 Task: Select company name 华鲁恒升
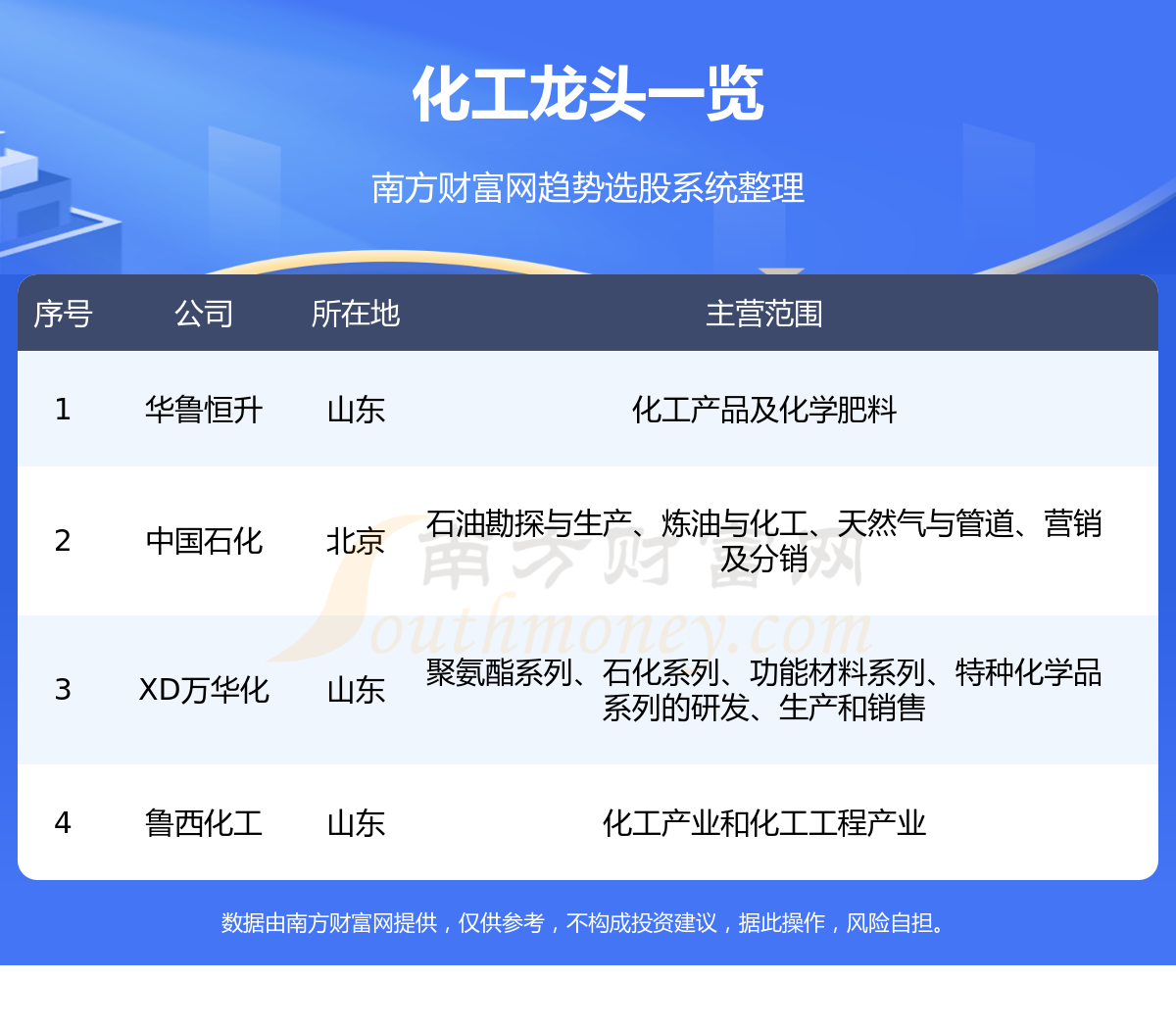(204, 409)
